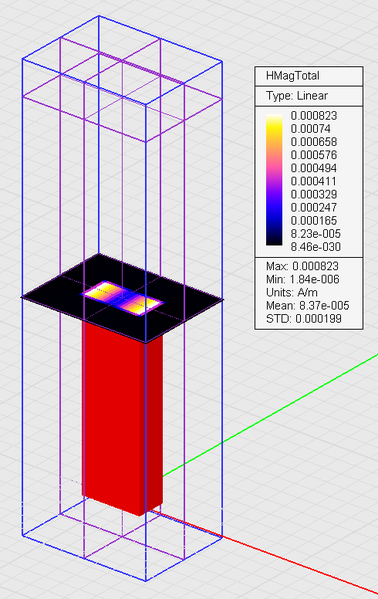Click the STD: 0.000199 statistic
Image resolution: width=378 pixels, height=599 pixels.
click(x=303, y=318)
